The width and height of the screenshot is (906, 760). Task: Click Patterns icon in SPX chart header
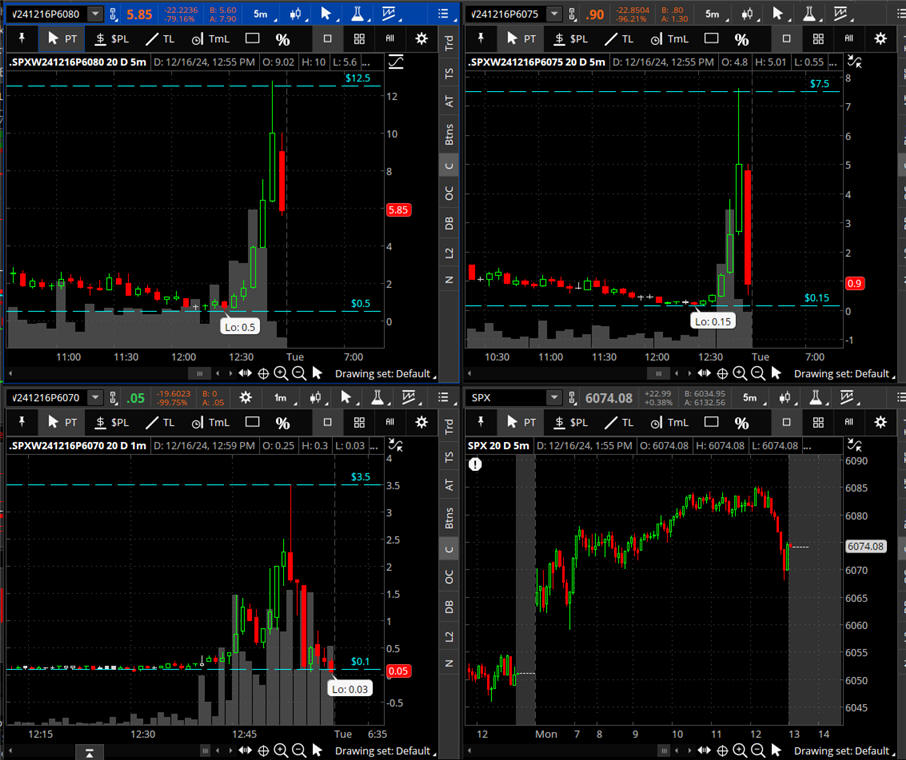[x=846, y=398]
